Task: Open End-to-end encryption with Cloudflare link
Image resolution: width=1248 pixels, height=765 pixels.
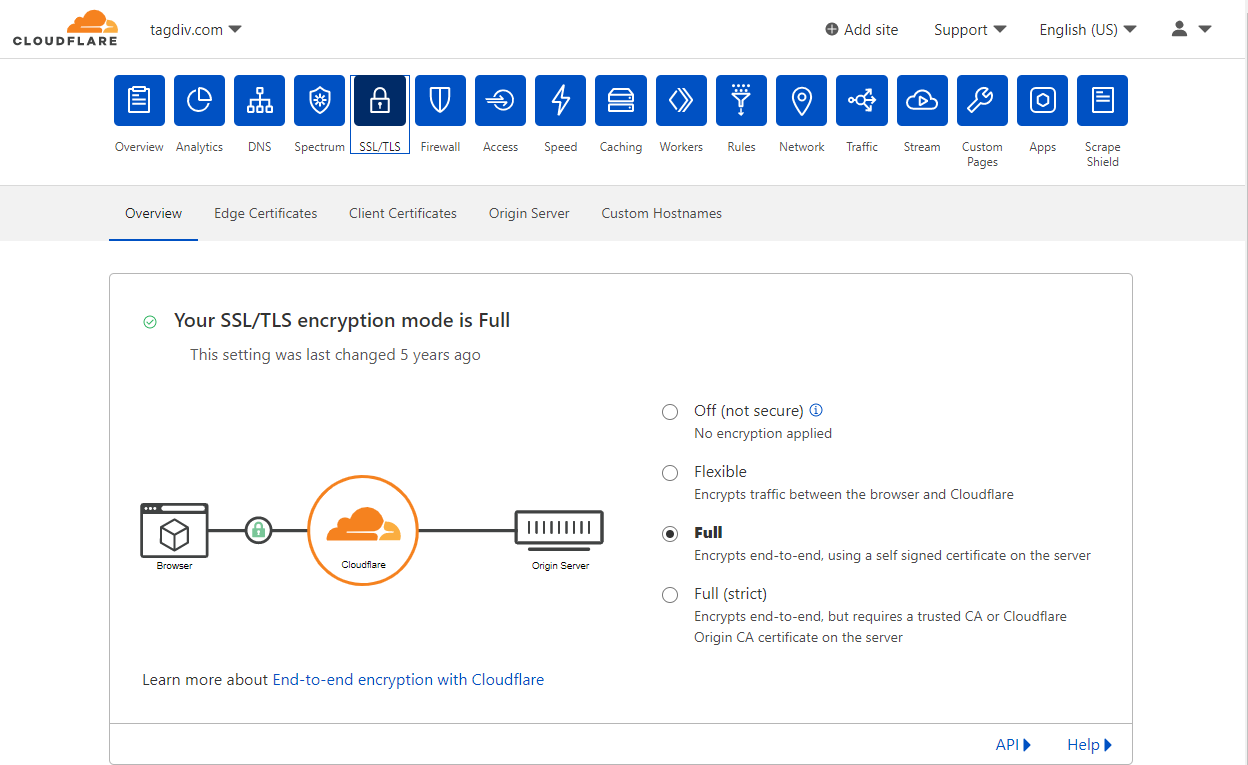Action: pyautogui.click(x=408, y=680)
